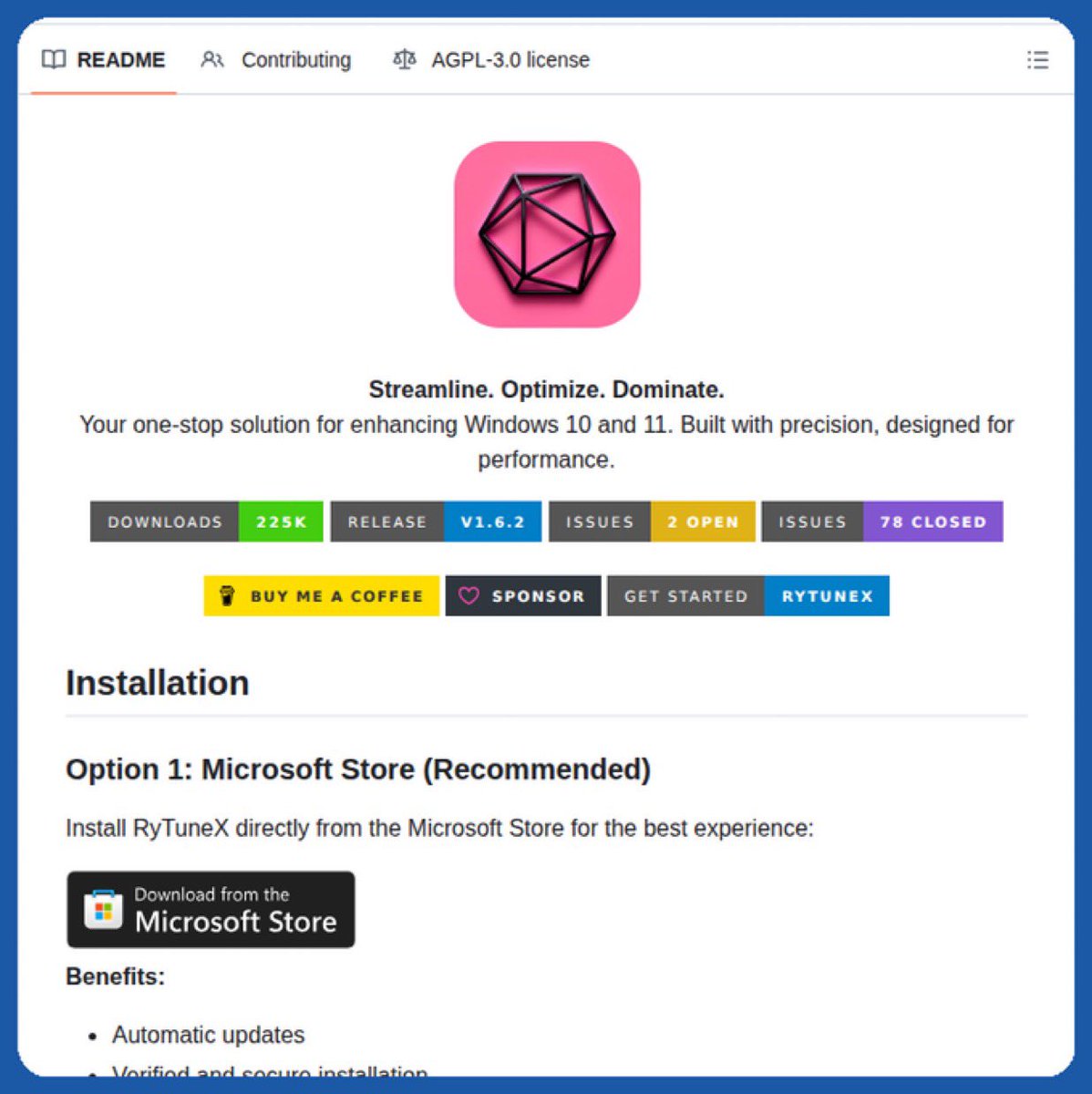
Task: Click the 'Automatic updates' list item
Action: [x=209, y=1035]
